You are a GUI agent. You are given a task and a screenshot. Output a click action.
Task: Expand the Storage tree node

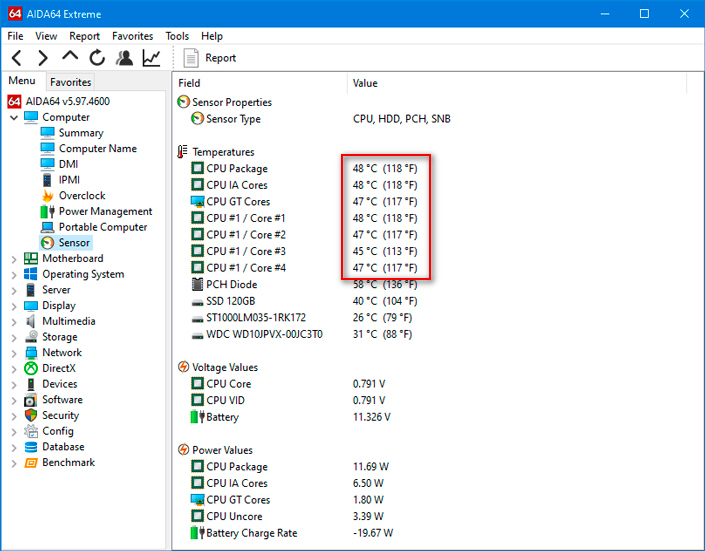pyautogui.click(x=14, y=338)
